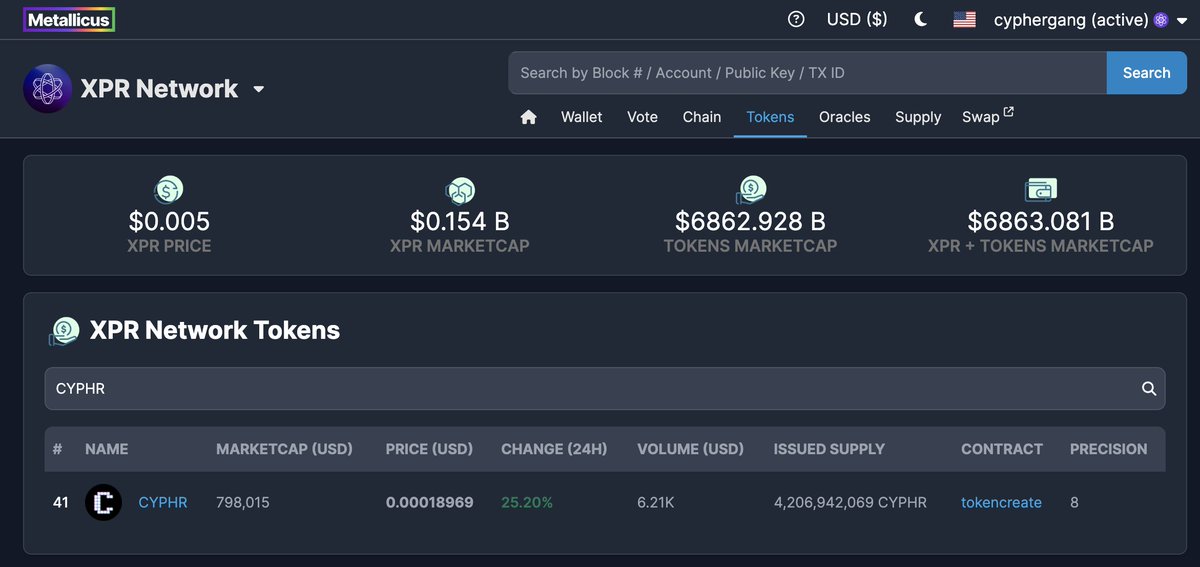Open the help question mark icon

click(x=796, y=19)
